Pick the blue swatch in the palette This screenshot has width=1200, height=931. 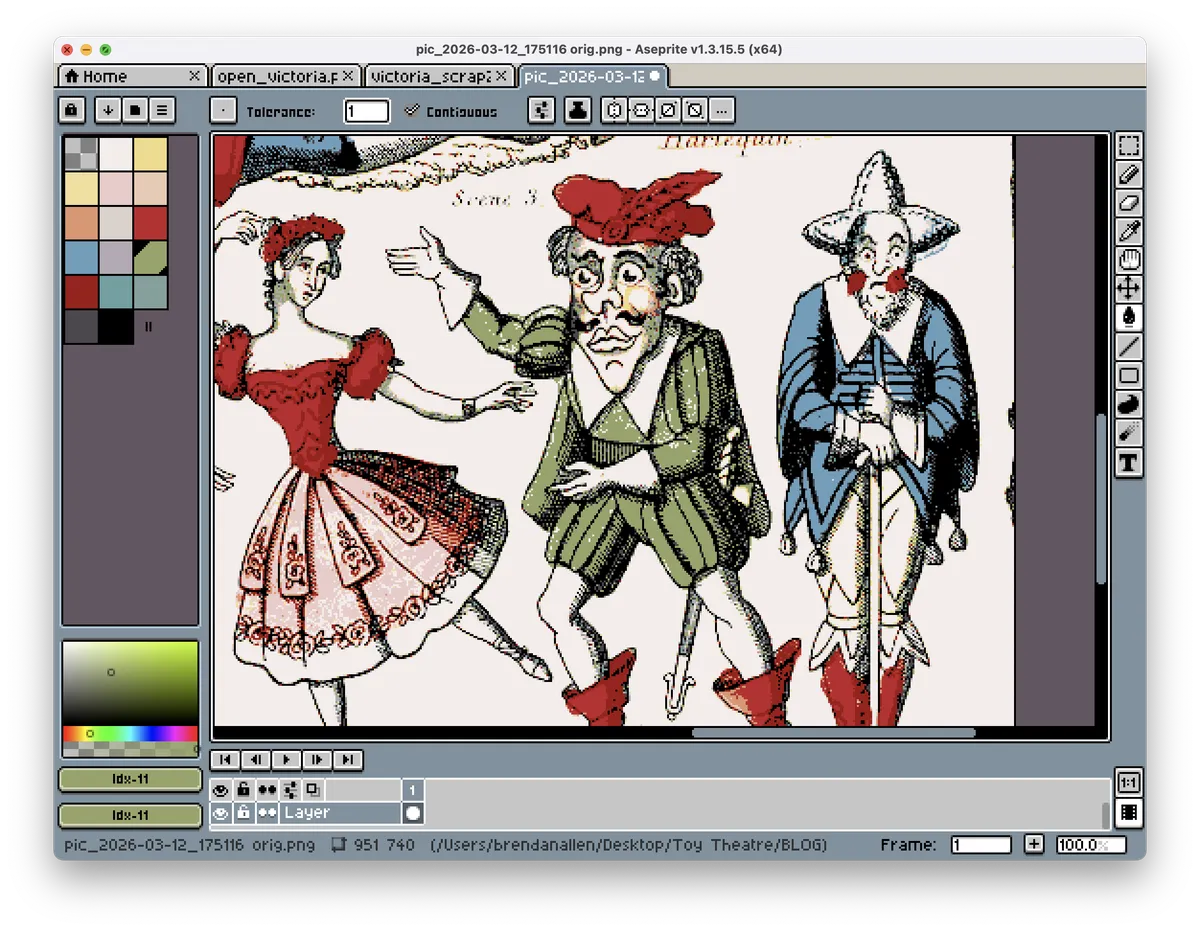pos(82,257)
